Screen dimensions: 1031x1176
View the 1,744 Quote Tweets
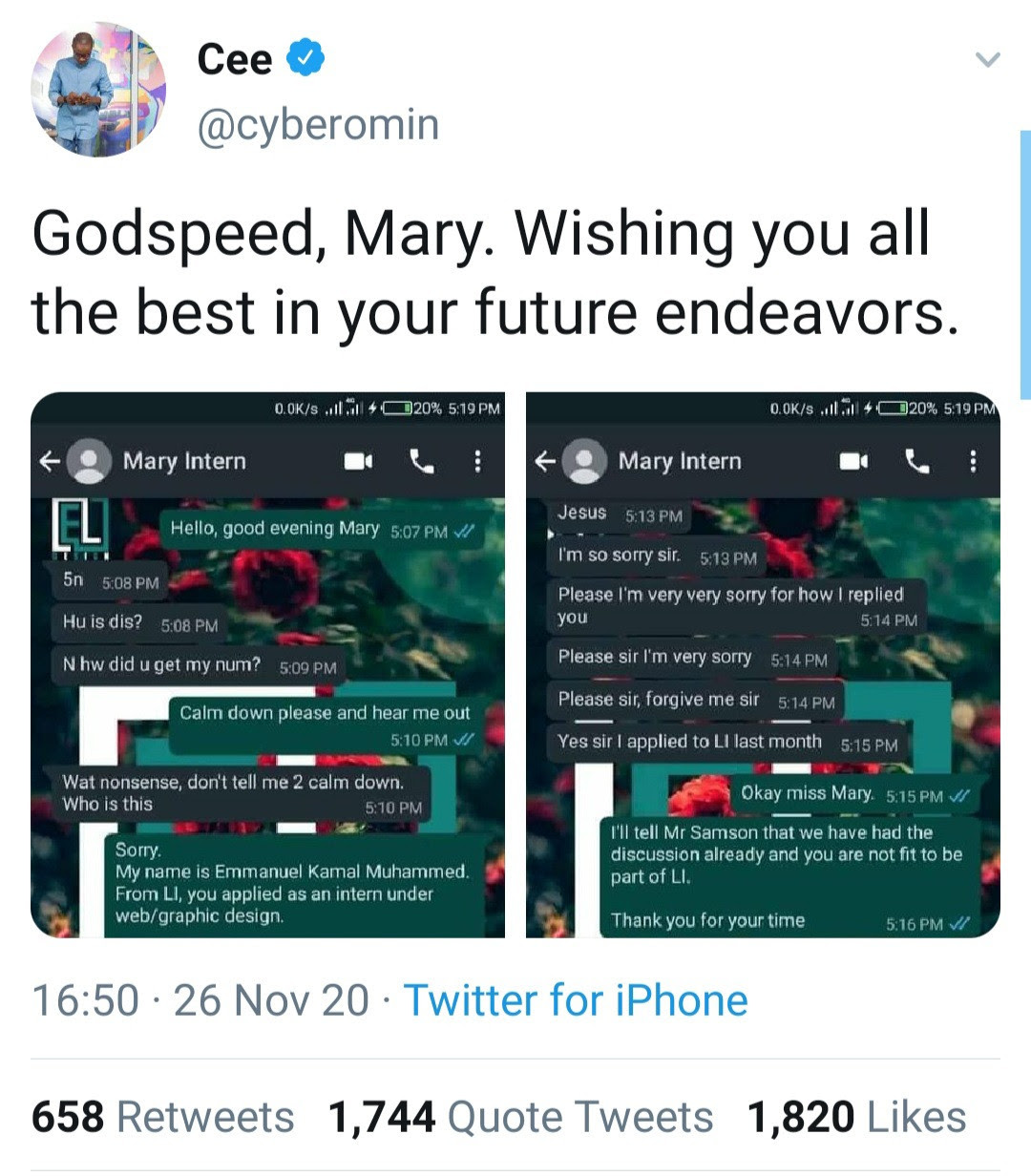point(520,1117)
